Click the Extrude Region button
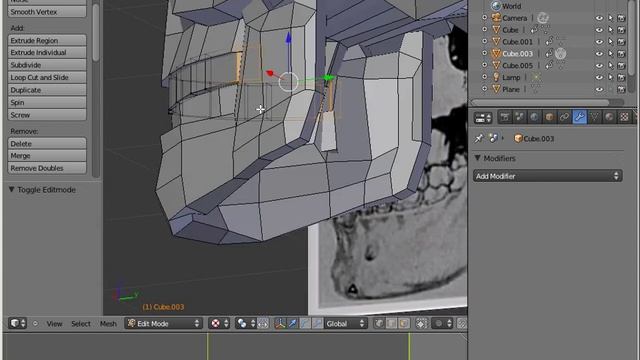Viewport: 640px width, 360px height. coord(47,40)
